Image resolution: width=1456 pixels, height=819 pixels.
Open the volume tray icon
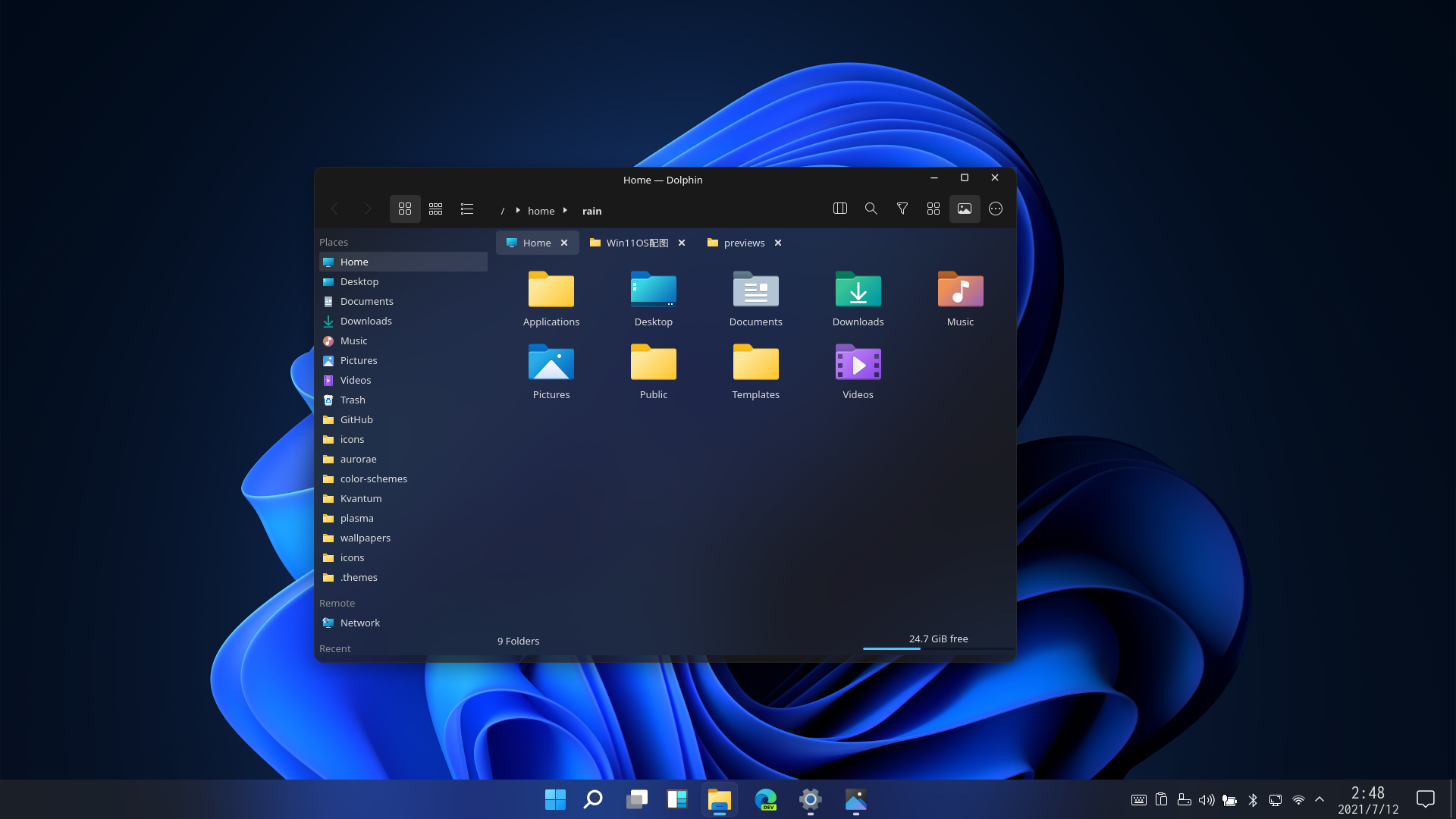coord(1207,800)
